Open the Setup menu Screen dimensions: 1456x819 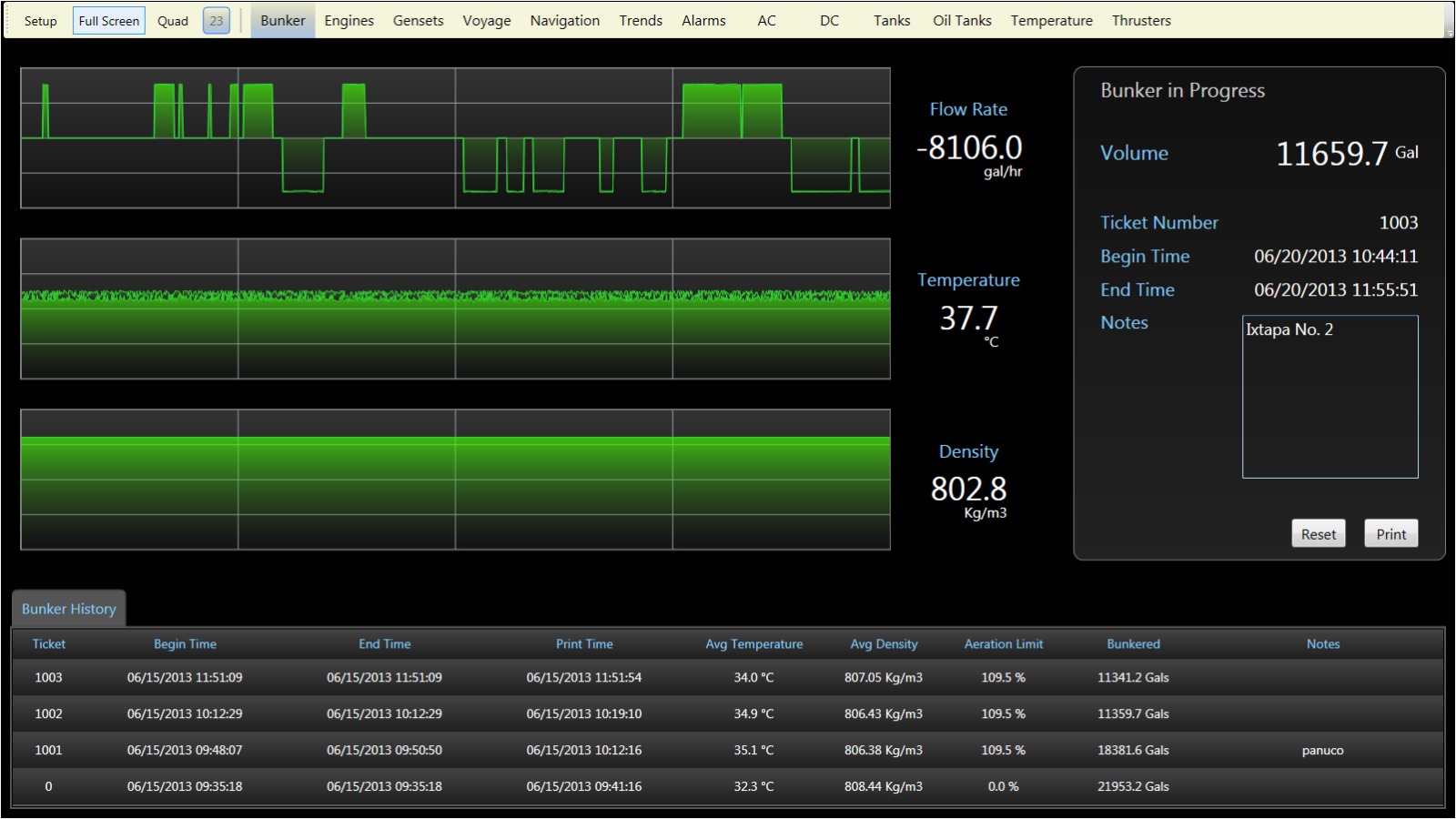pyautogui.click(x=40, y=21)
